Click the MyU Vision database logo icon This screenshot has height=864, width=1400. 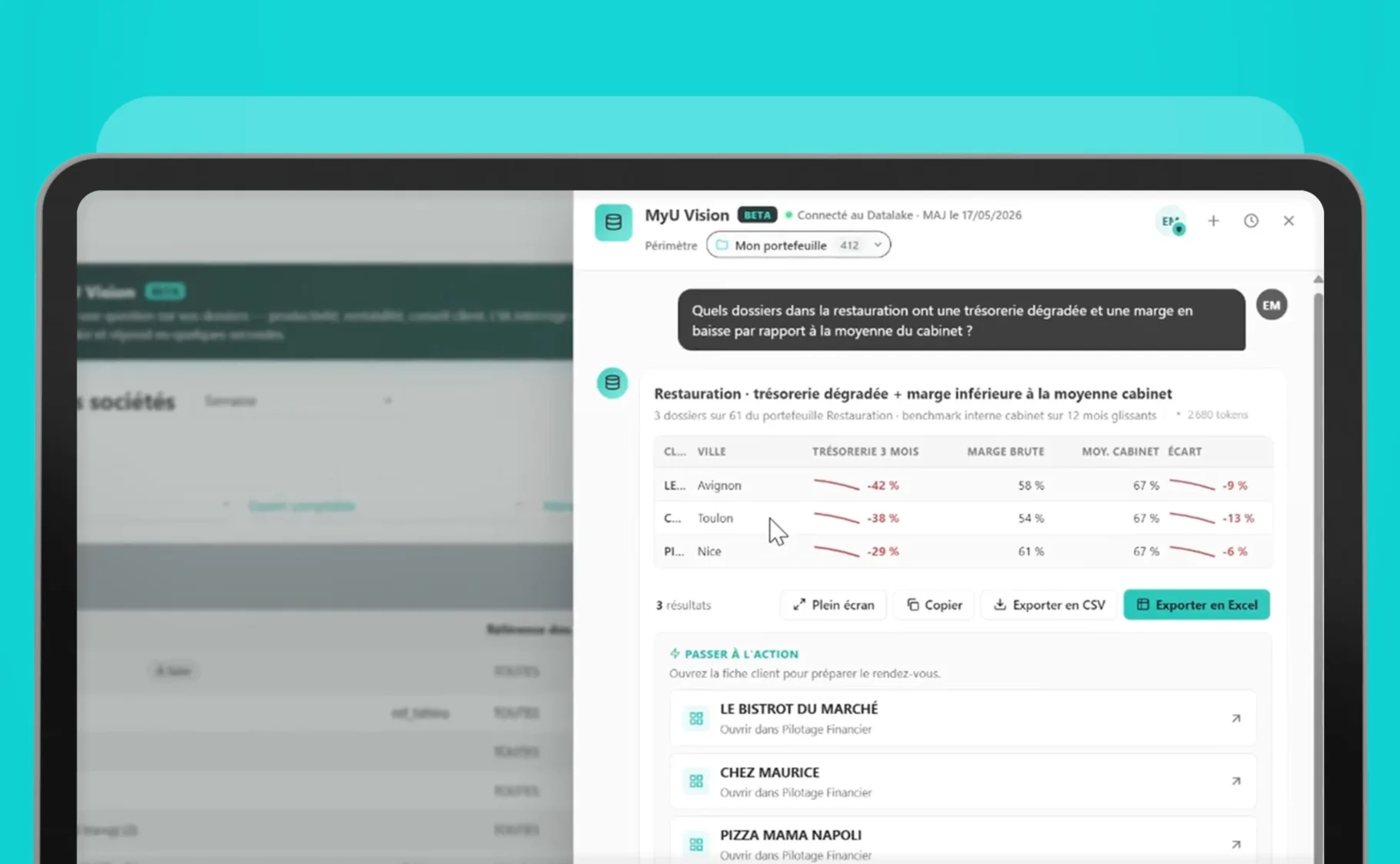click(x=613, y=222)
